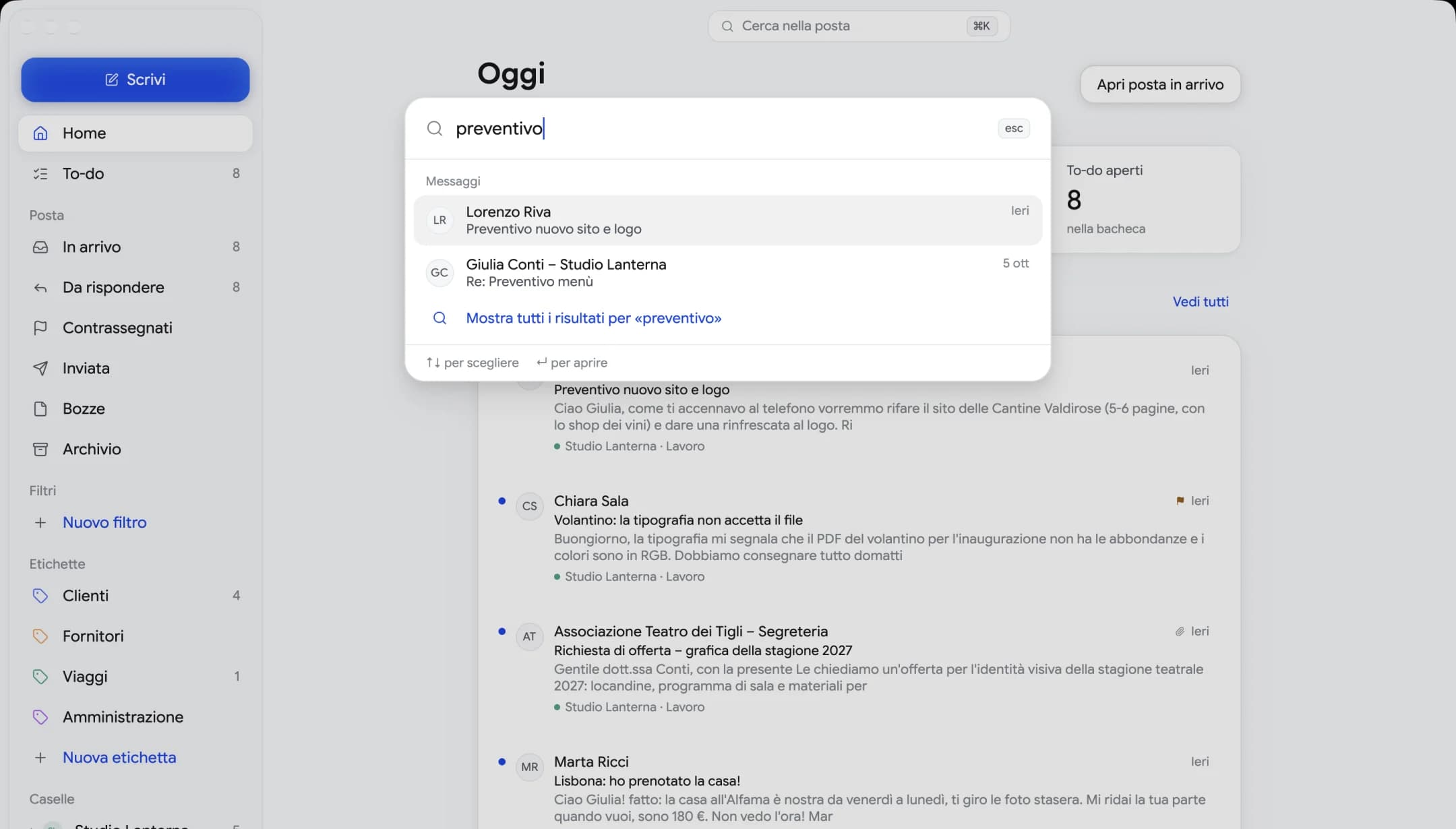Click the Bozze document icon
This screenshot has height=829, width=1456.
click(x=40, y=408)
